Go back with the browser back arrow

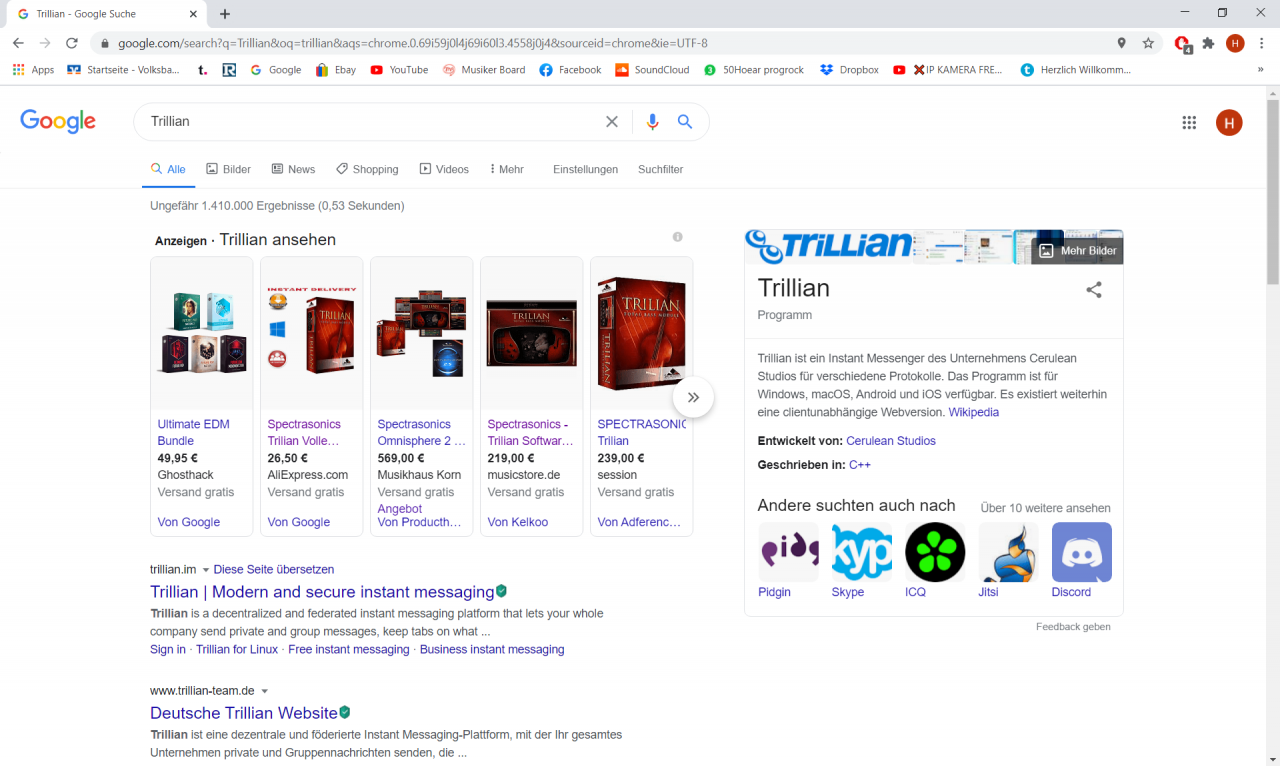click(18, 43)
